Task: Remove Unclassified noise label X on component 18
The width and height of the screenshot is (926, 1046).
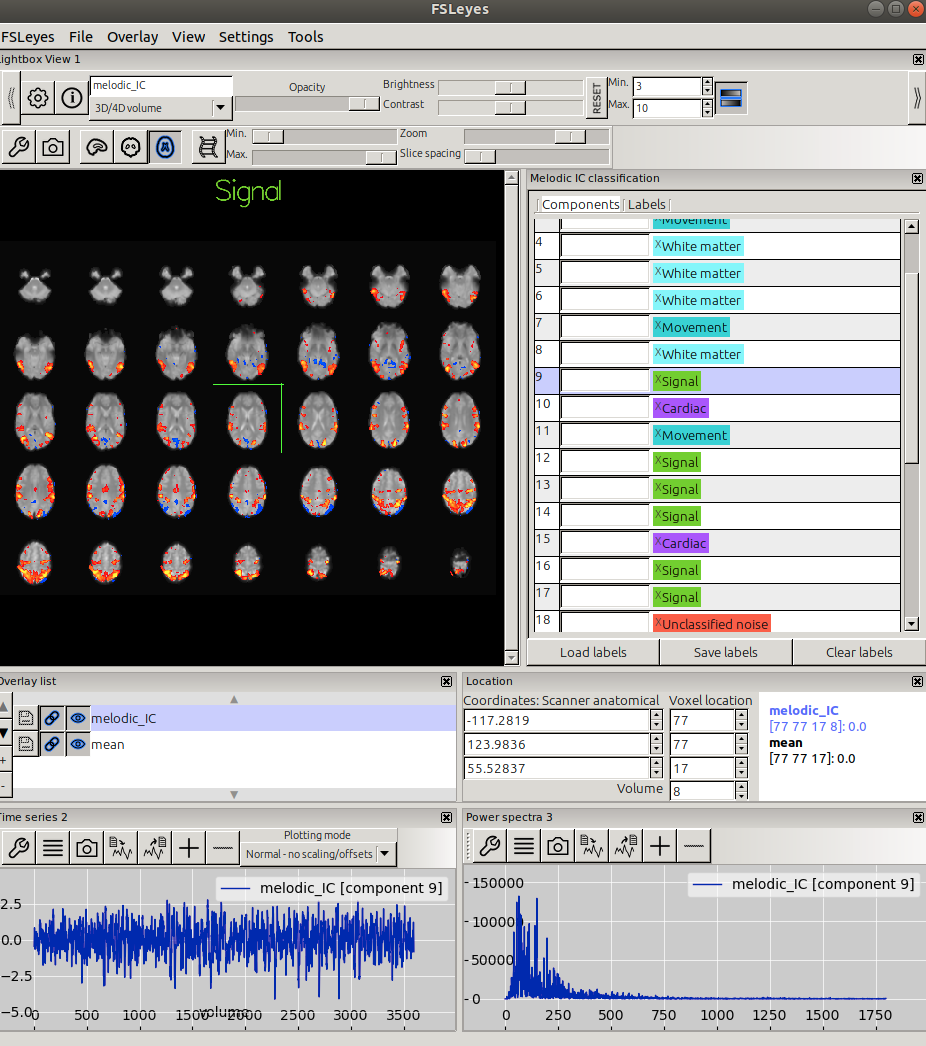Action: (x=658, y=622)
